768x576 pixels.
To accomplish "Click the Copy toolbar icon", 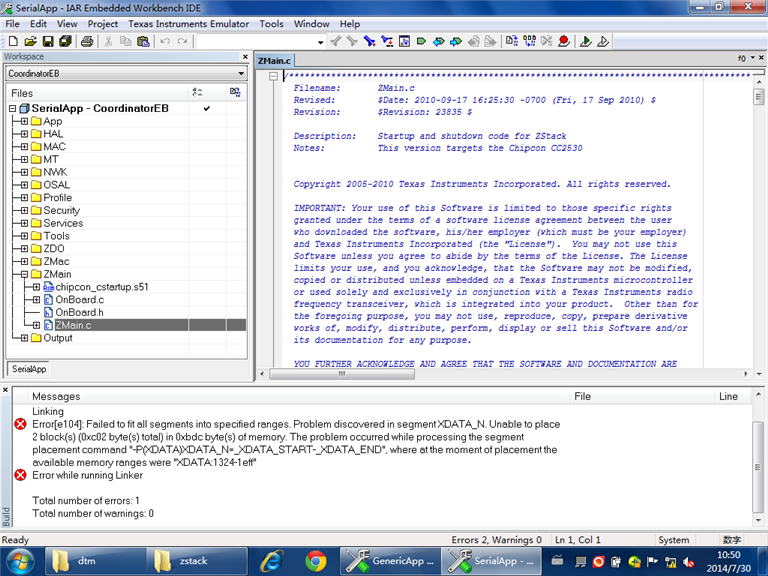I will (126, 42).
